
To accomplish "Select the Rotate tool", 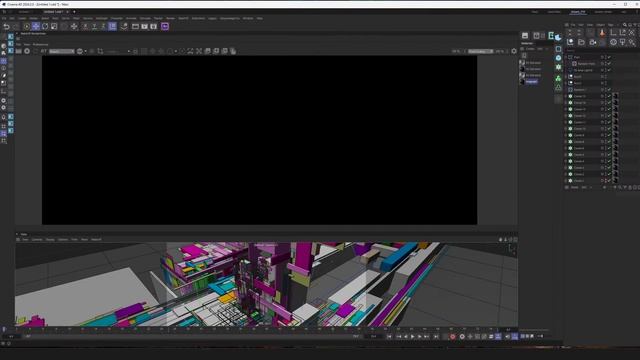I will (45, 27).
